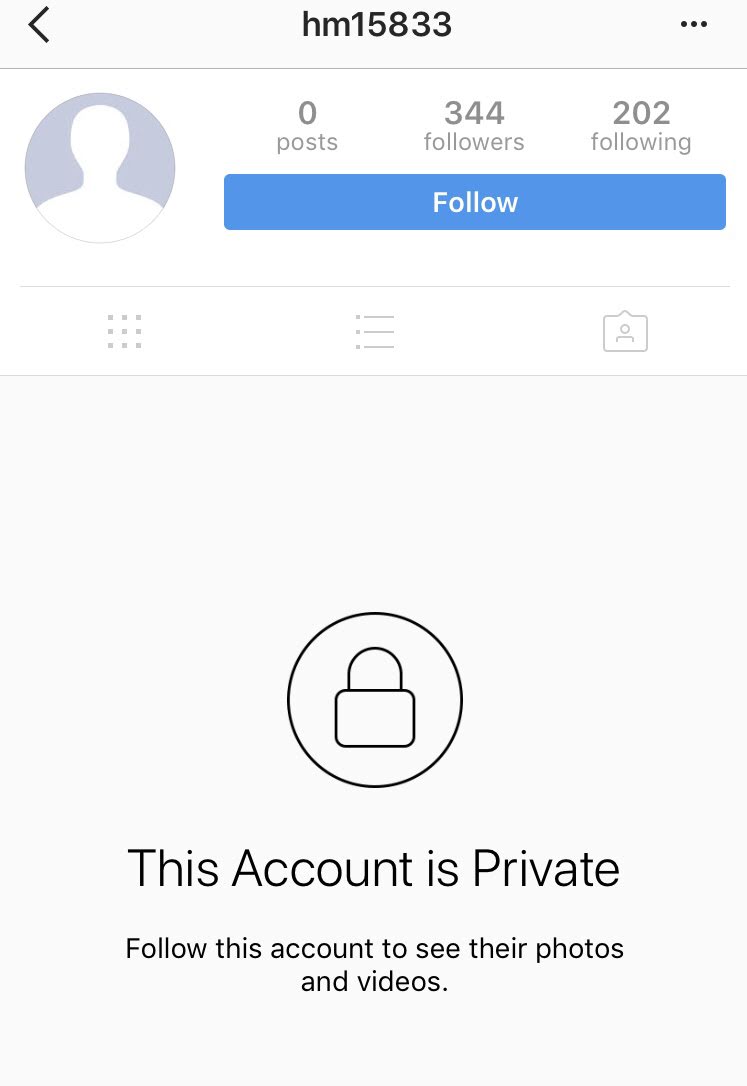Viewport: 747px width, 1086px height.
Task: Switch to the list view icon
Action: [375, 331]
